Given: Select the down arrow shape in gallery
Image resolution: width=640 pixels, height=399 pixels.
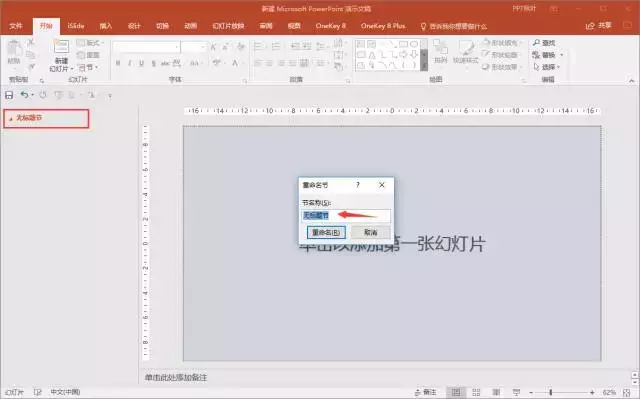Looking at the screenshot, I should pos(413,54).
